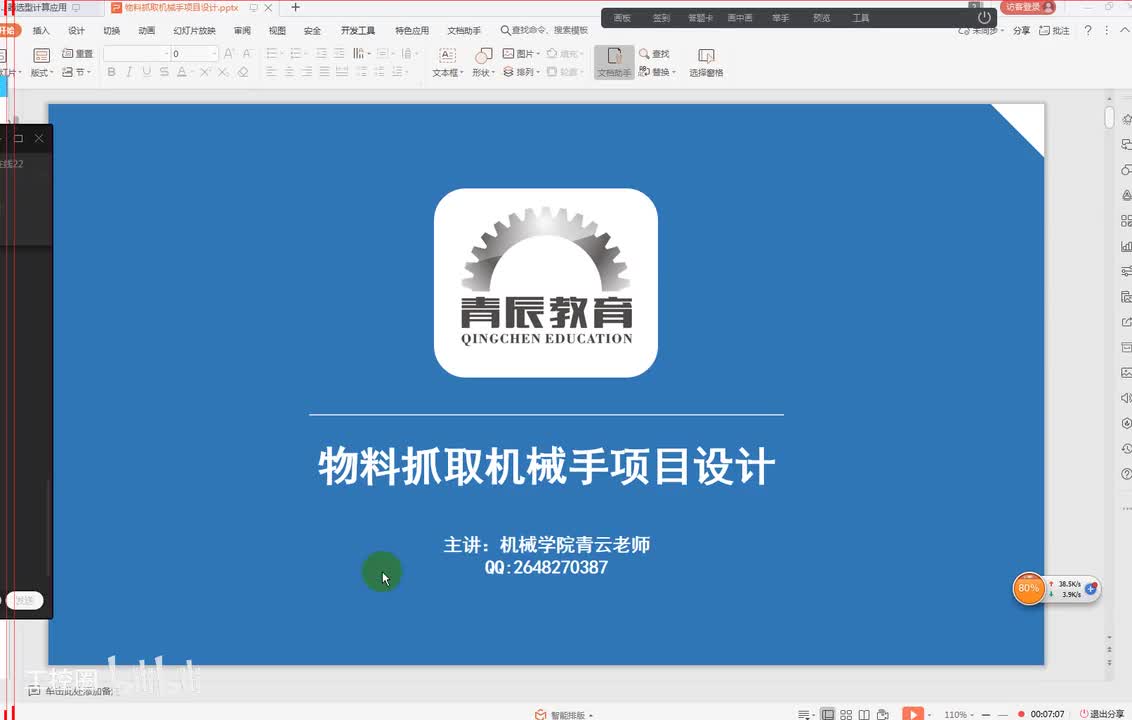Image resolution: width=1132 pixels, height=720 pixels.
Task: Click the power icon on sharing toolbar
Action: coord(984,17)
